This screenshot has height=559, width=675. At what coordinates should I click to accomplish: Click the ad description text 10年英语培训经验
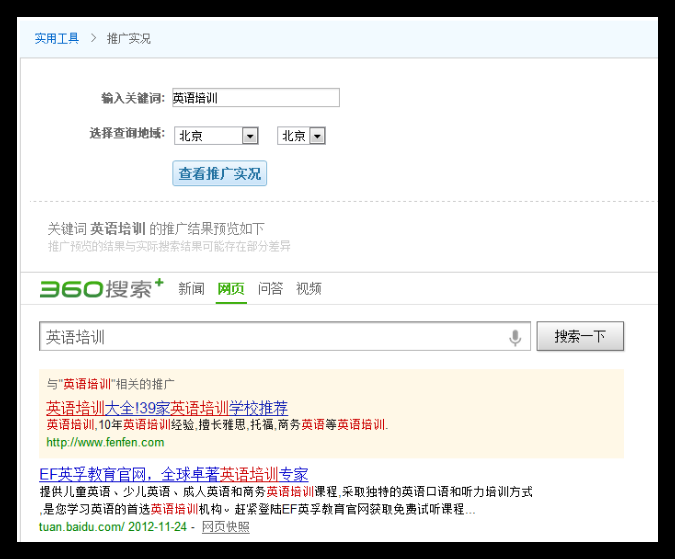146,425
